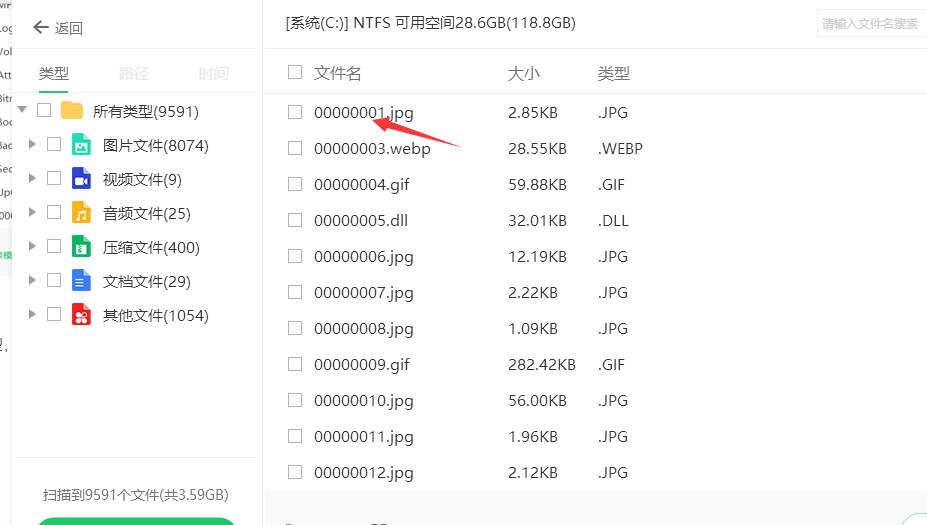Viewport: 927px width, 525px height.
Task: Click the picture files icon
Action: [x=81, y=145]
